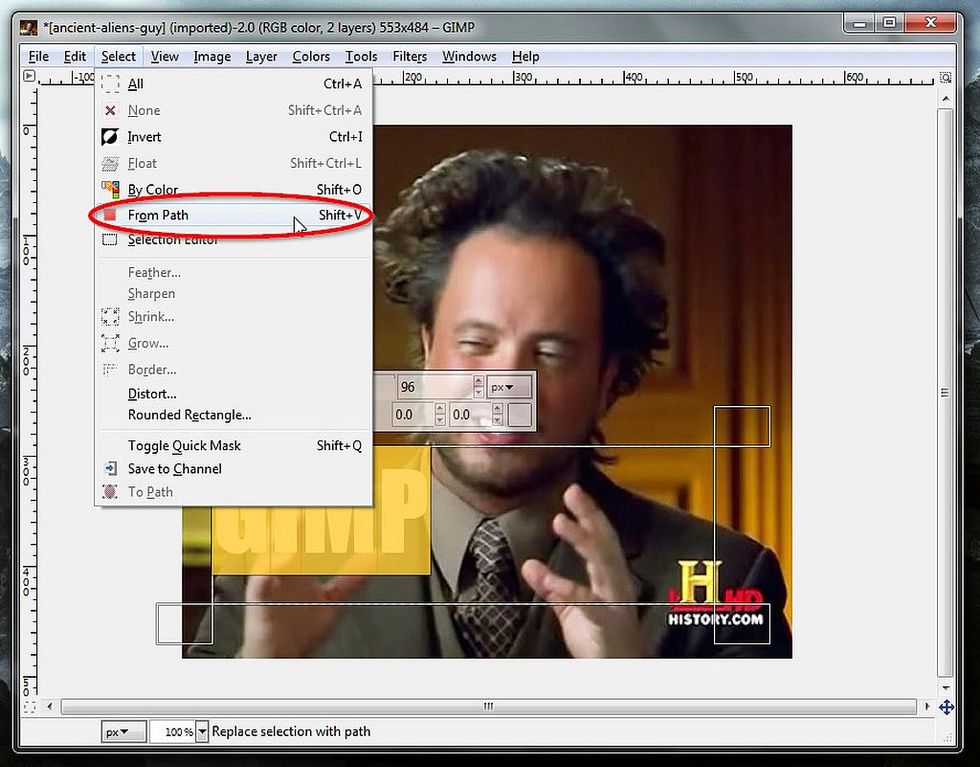980x767 pixels.
Task: Choose the circled From Path entry
Action: coord(160,215)
